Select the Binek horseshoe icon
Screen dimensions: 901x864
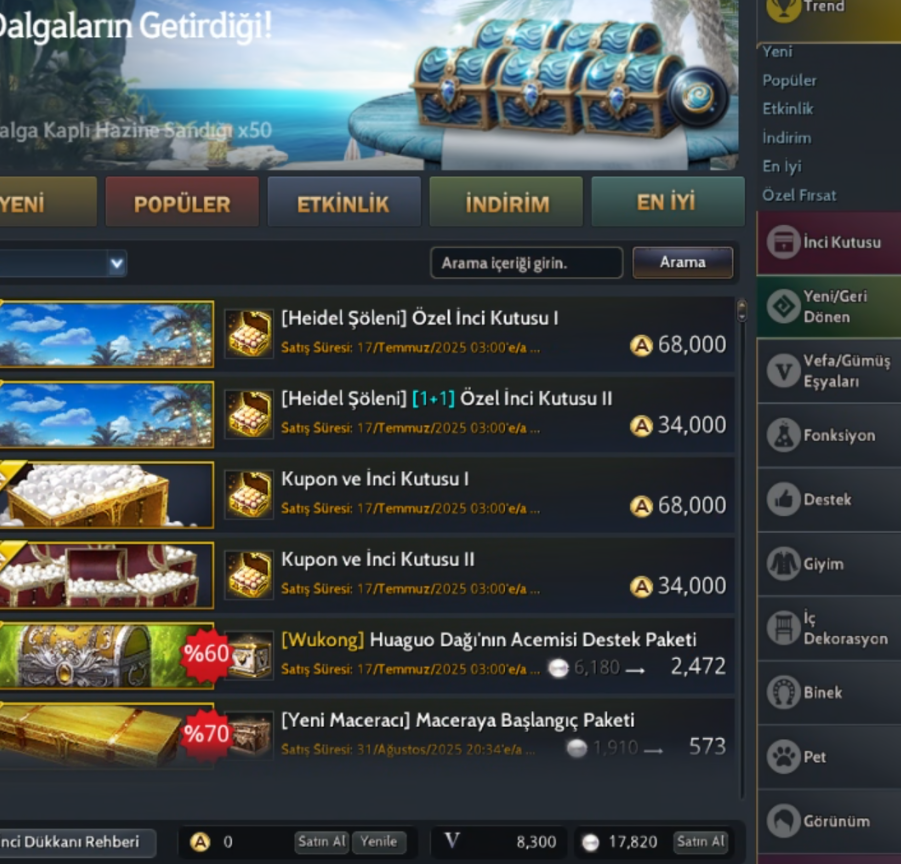tap(783, 693)
